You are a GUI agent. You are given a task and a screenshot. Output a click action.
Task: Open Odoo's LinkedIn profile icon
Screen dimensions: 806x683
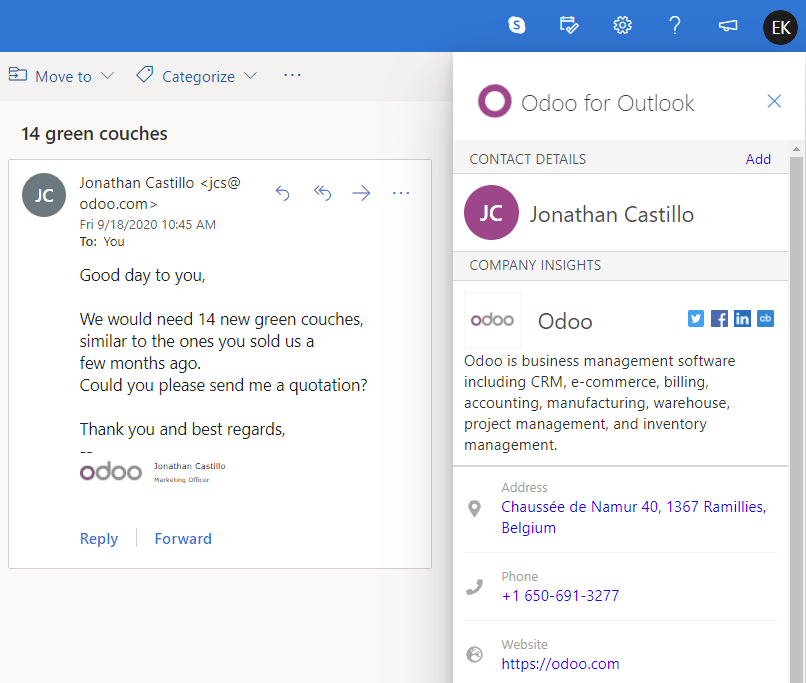pyautogui.click(x=742, y=318)
